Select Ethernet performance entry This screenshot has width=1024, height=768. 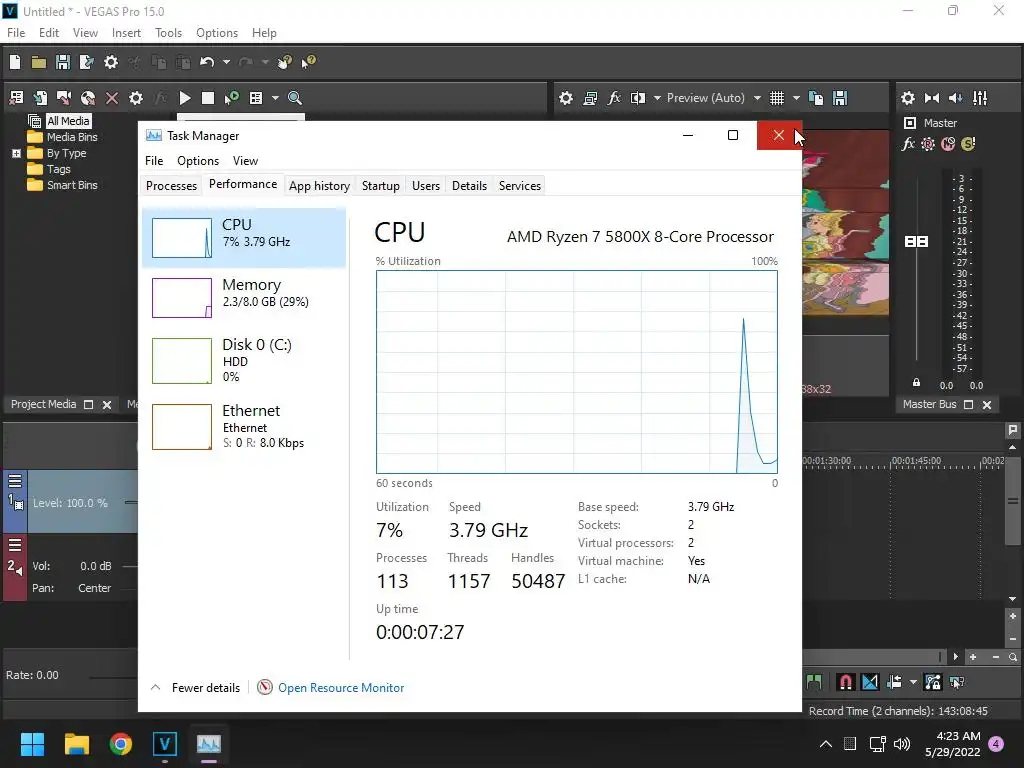coord(244,427)
